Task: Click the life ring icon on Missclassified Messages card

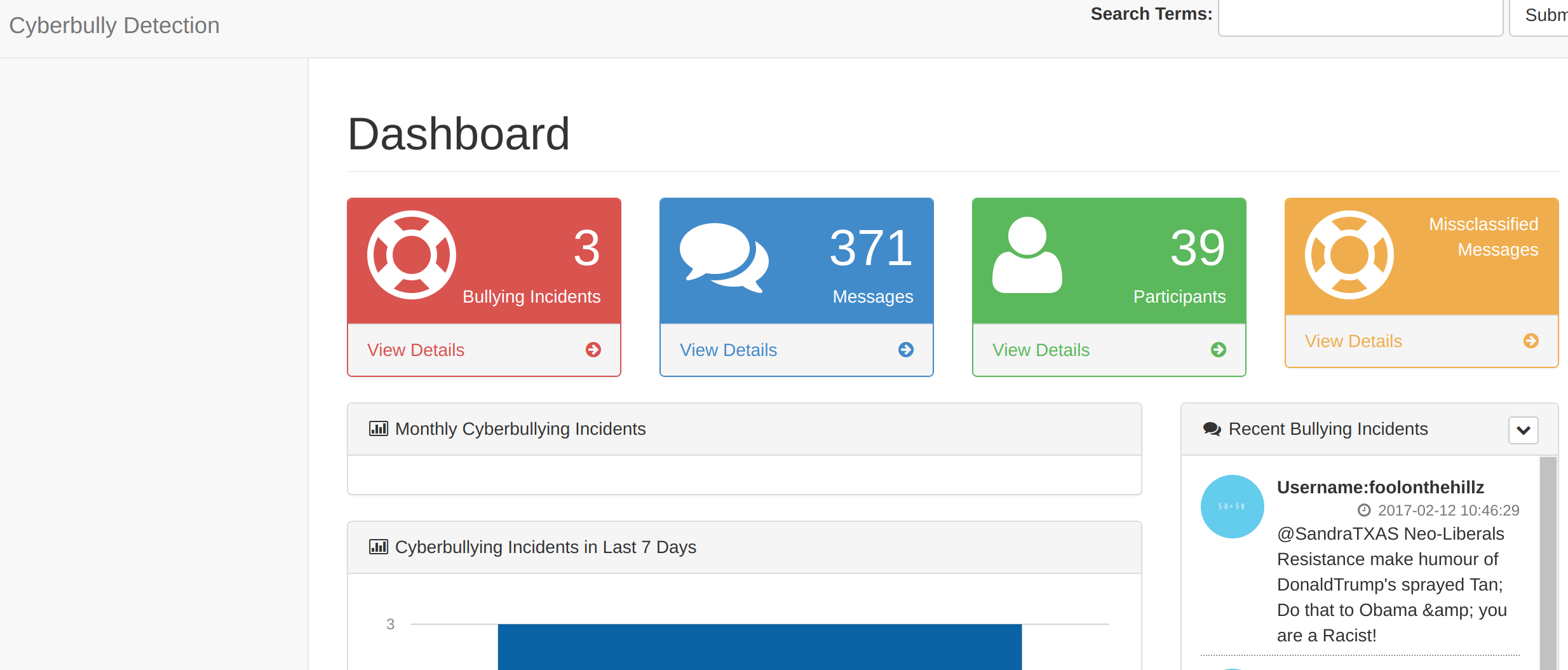Action: pos(1349,255)
